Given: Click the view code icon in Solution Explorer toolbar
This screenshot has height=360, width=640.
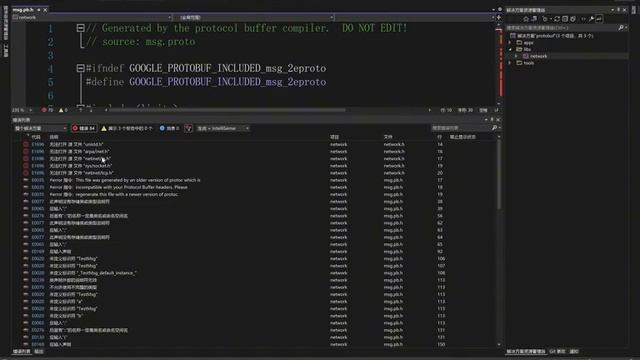Looking at the screenshot, I should point(583,19).
